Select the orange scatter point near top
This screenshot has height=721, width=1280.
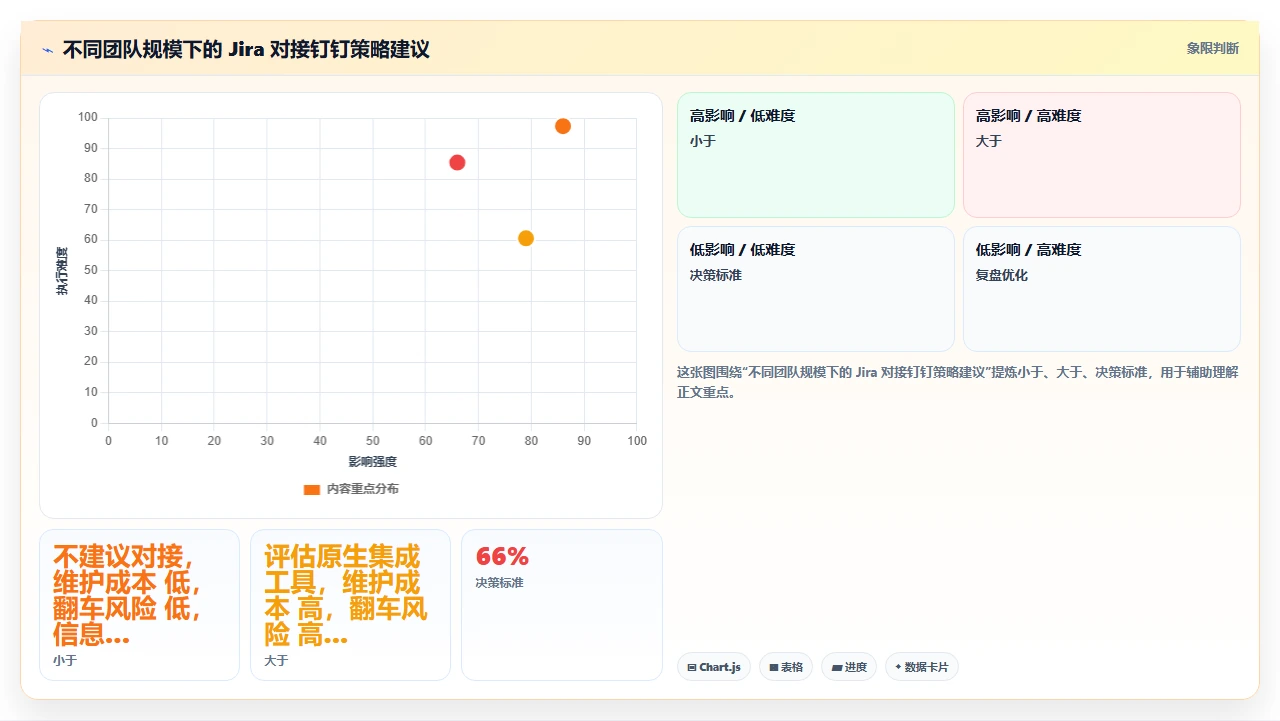(x=563, y=126)
